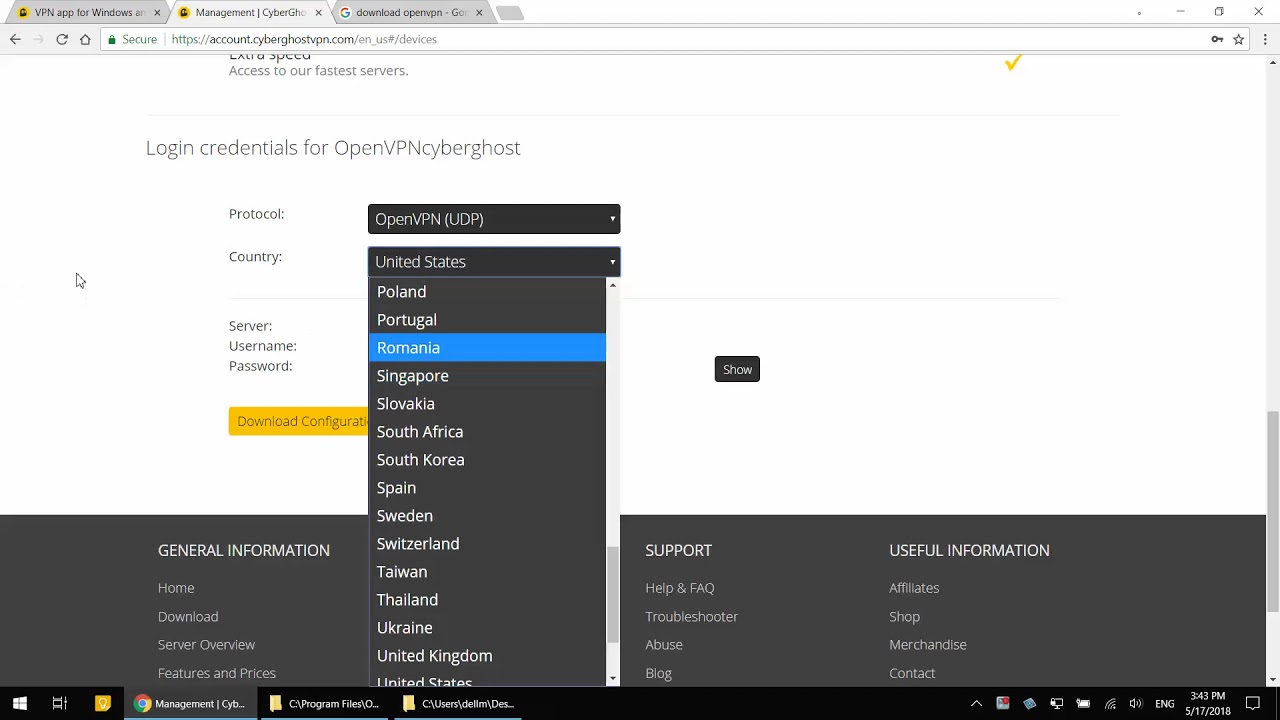
Task: Open Features and Prices link
Action: tap(217, 673)
